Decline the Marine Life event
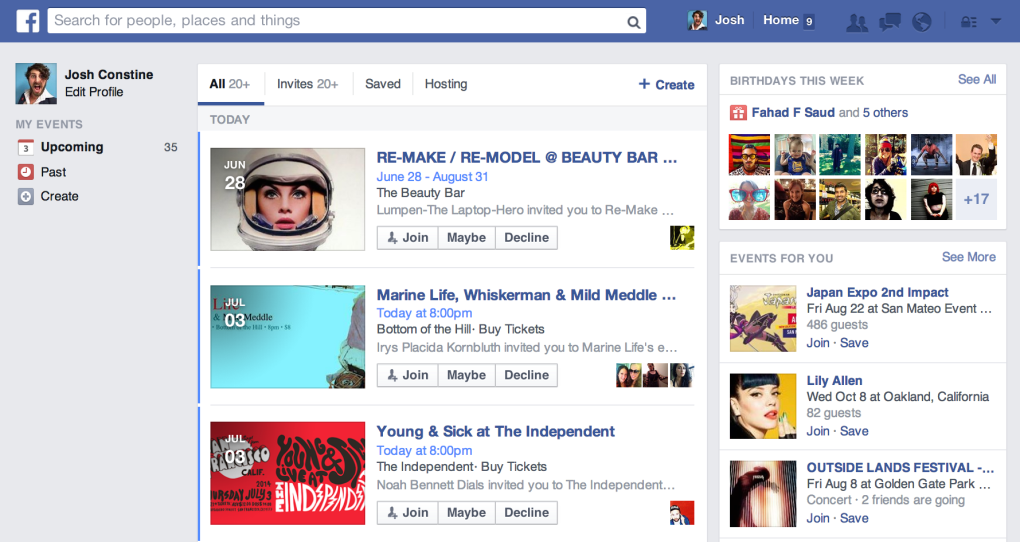The width and height of the screenshot is (1020, 542). pyautogui.click(x=526, y=375)
